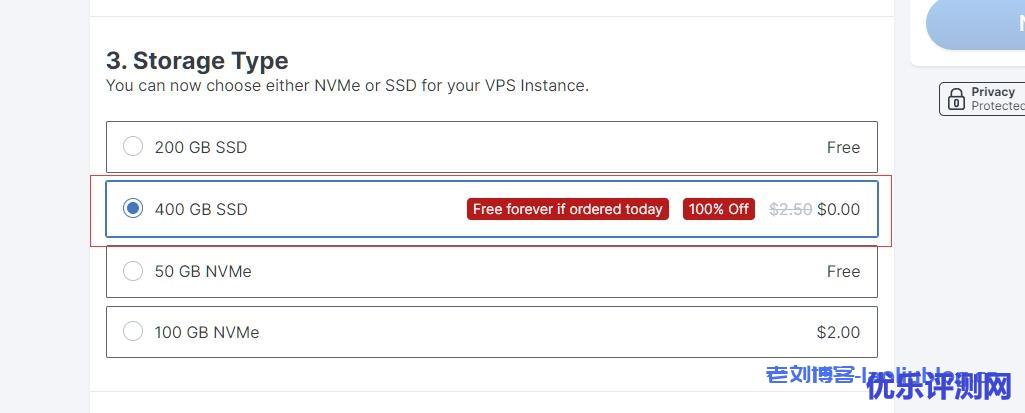Image resolution: width=1025 pixels, height=413 pixels.
Task: Click the "50 GB NVMe" label text
Action: pos(203,271)
